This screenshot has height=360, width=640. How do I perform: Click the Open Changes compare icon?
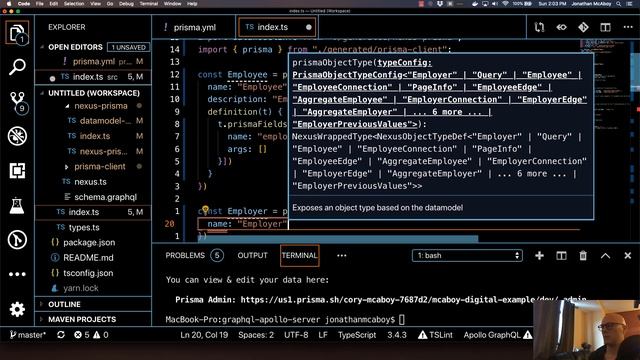(x=539, y=27)
